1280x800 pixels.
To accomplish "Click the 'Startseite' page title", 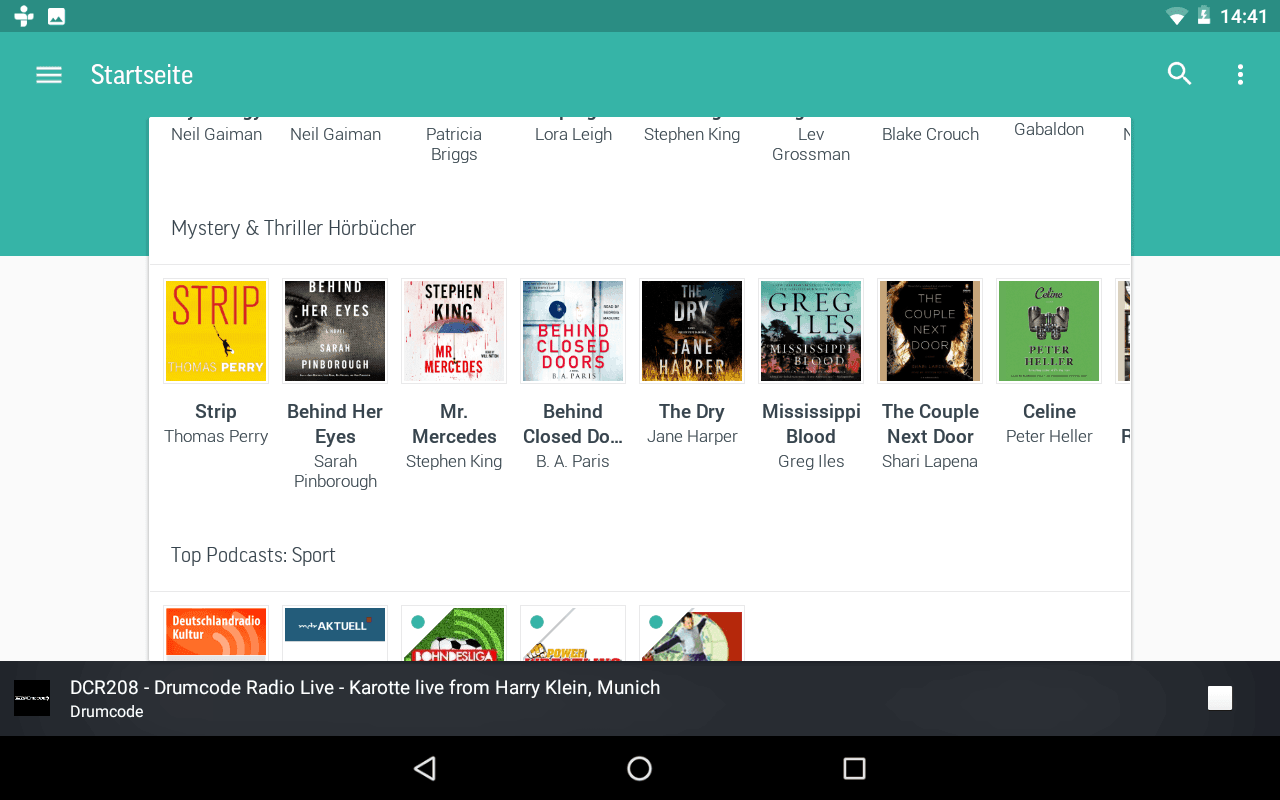I will pos(142,75).
